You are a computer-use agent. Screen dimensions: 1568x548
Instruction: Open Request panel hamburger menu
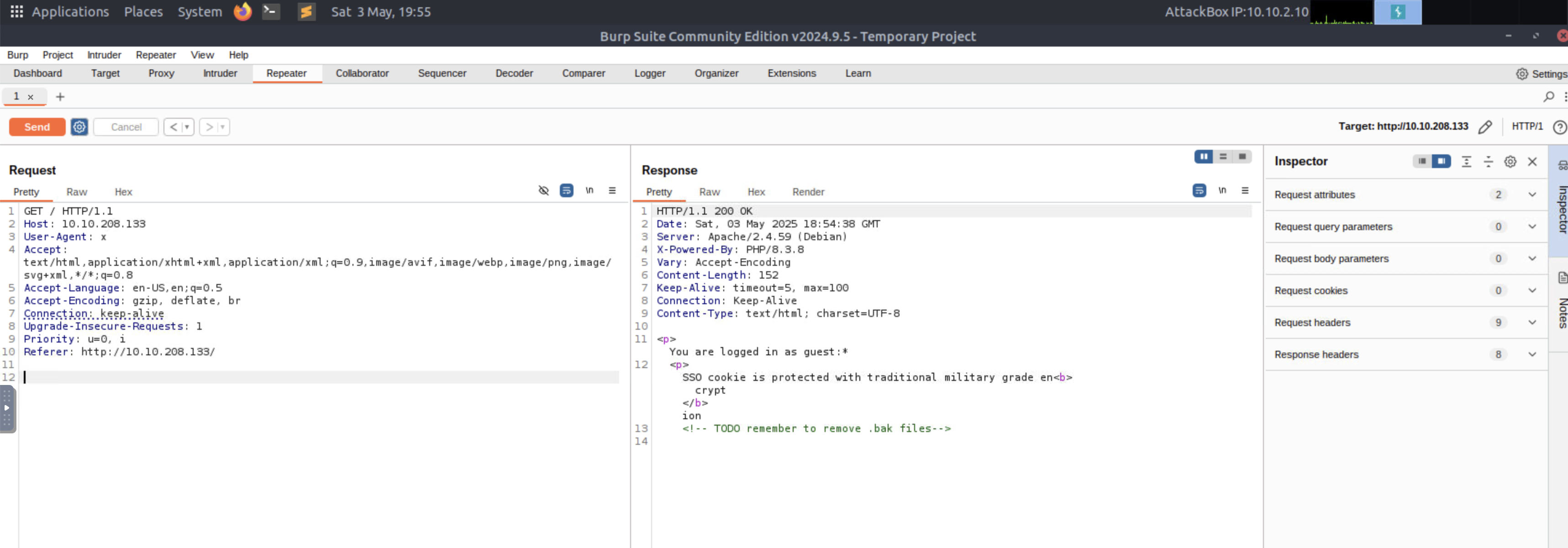pos(612,190)
